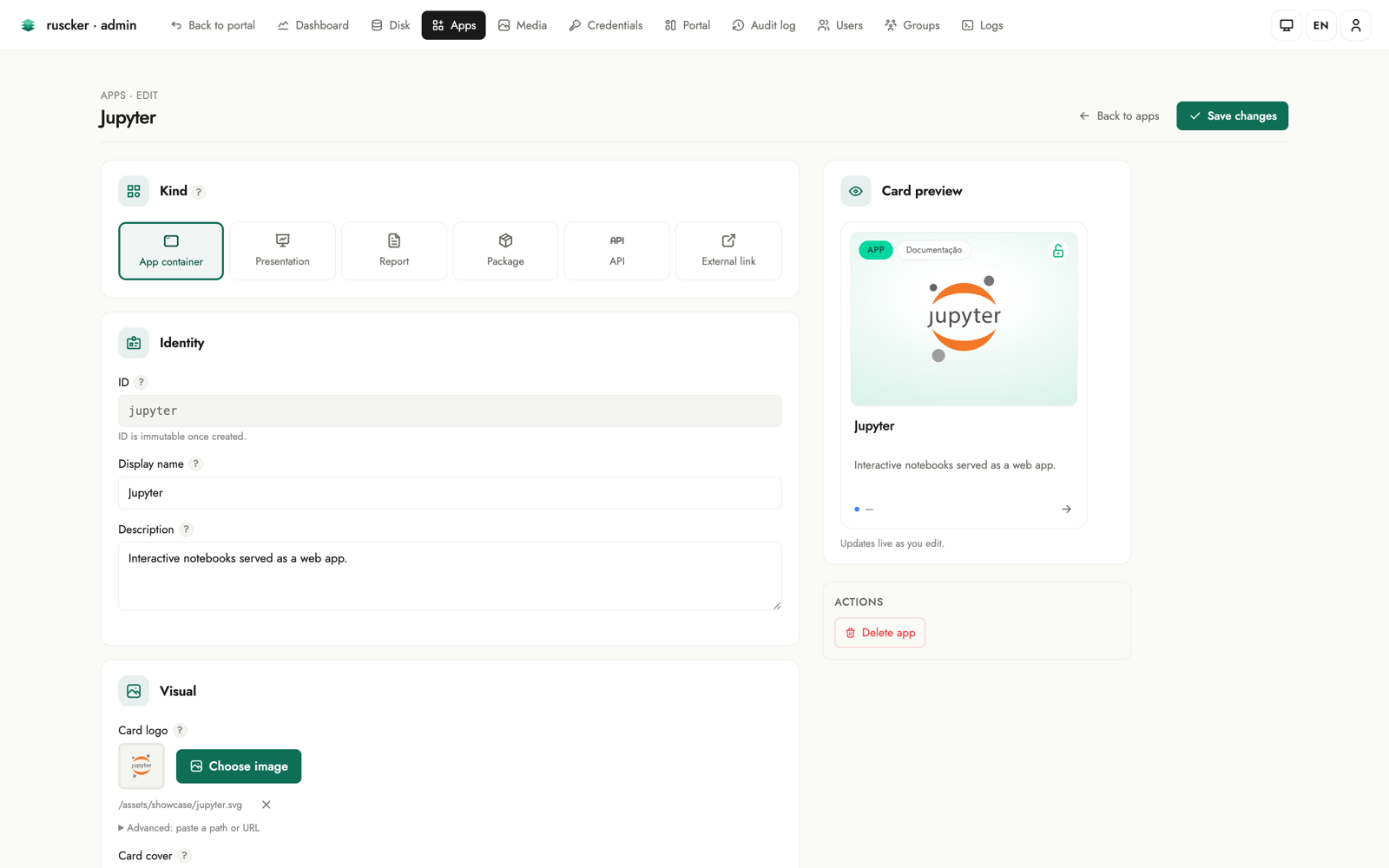Viewport: 1389px width, 868px height.
Task: Select API kind
Action: pyautogui.click(x=617, y=251)
